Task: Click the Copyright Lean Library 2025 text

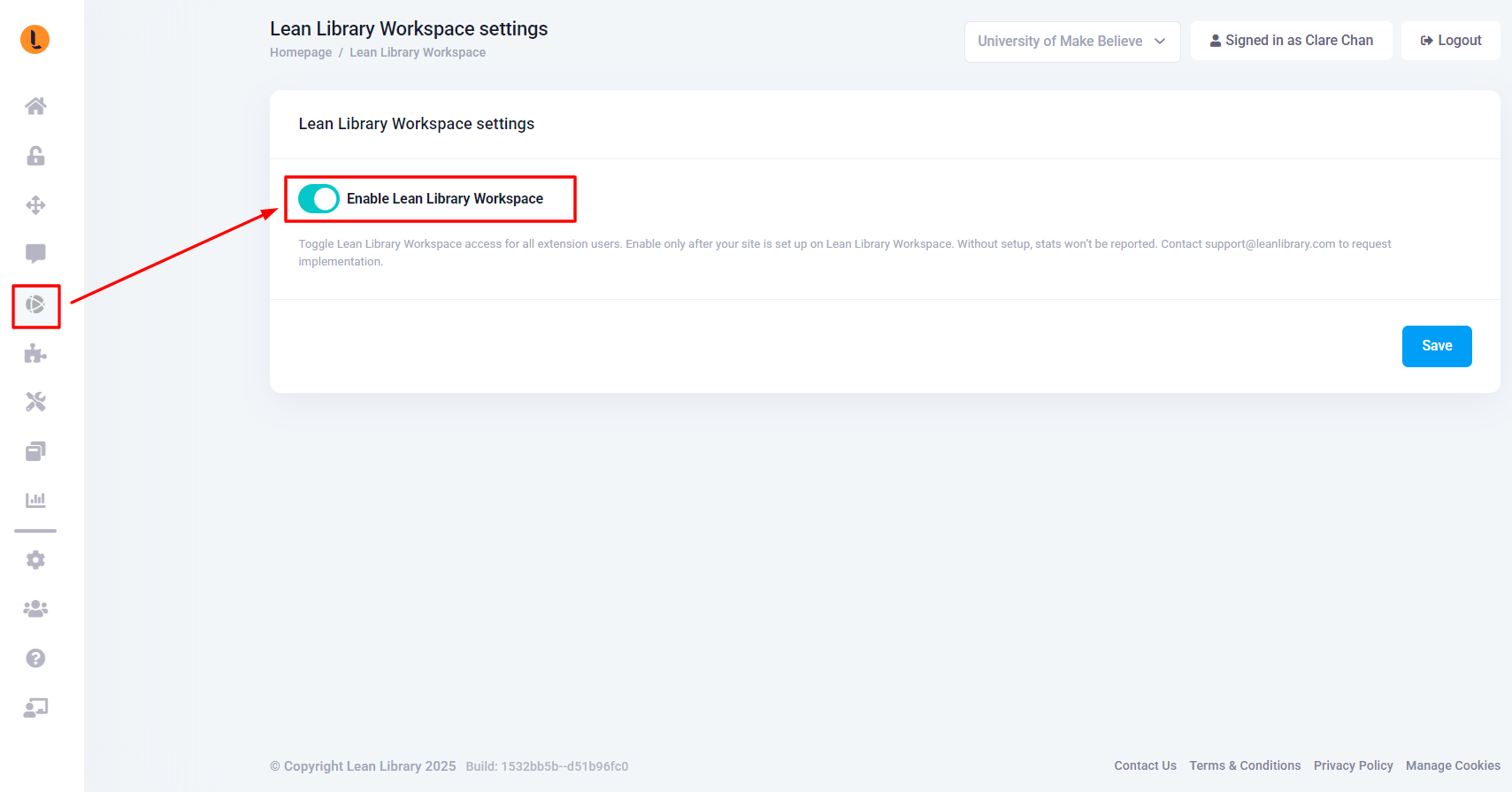Action: [x=363, y=766]
